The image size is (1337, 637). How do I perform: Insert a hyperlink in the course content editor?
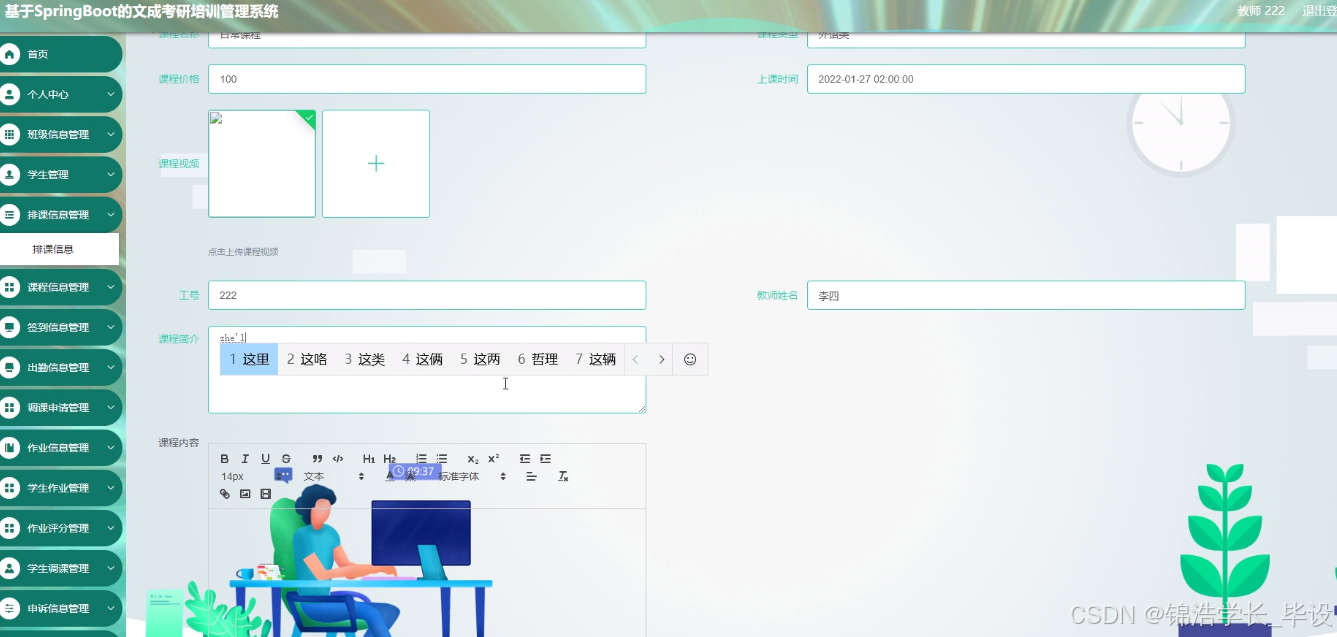[x=226, y=493]
